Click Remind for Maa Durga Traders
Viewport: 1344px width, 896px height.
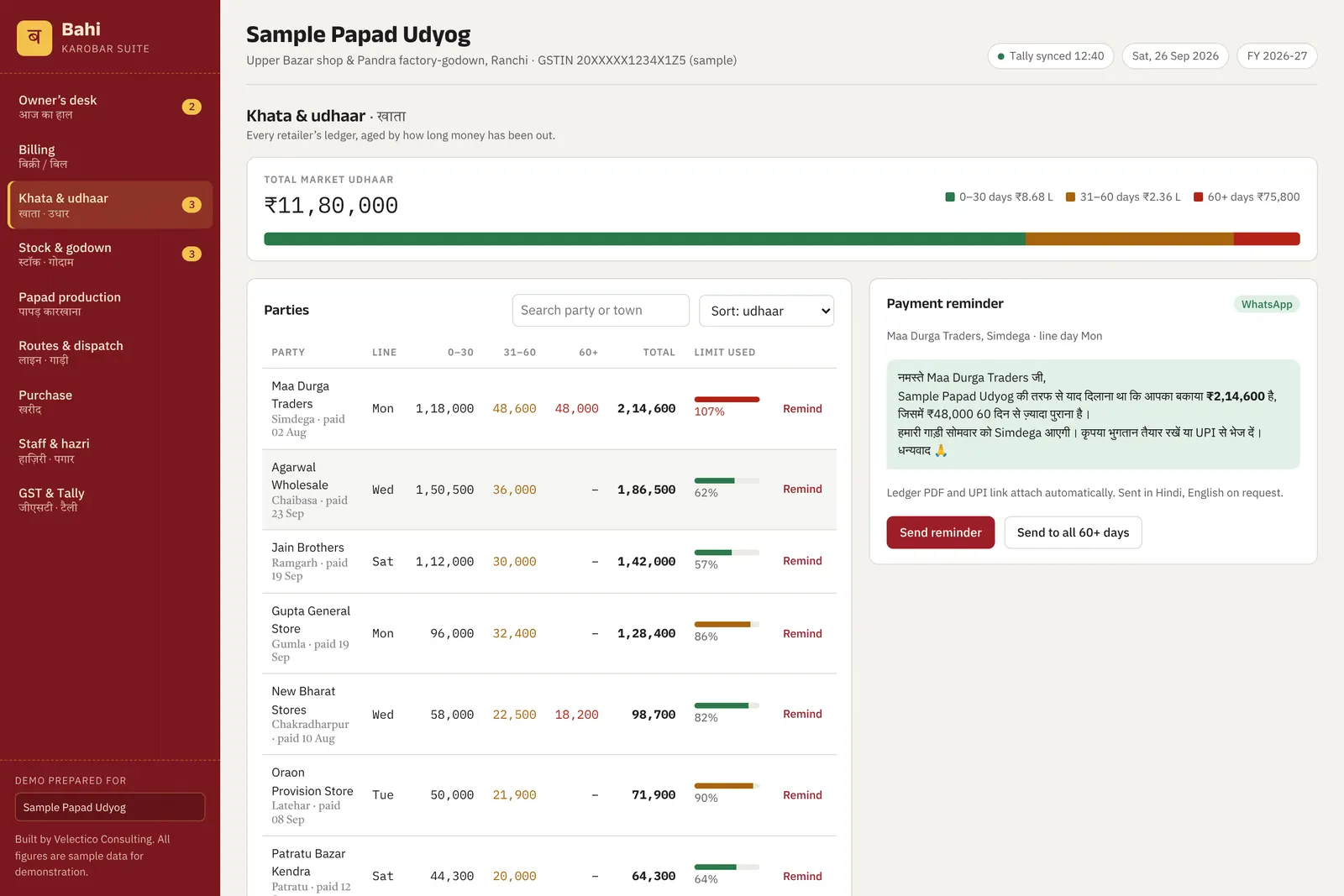coord(802,409)
